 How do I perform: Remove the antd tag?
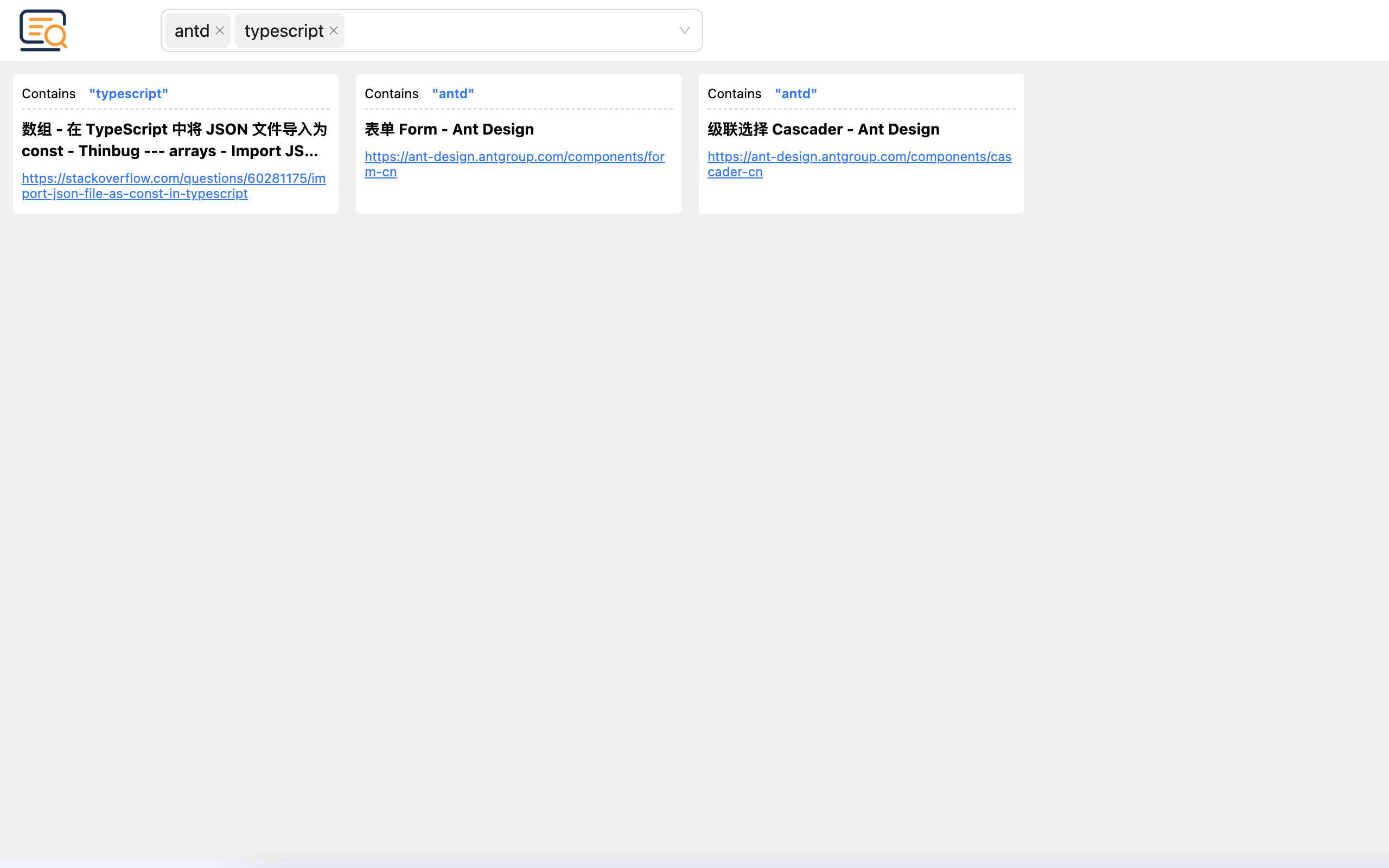click(219, 30)
